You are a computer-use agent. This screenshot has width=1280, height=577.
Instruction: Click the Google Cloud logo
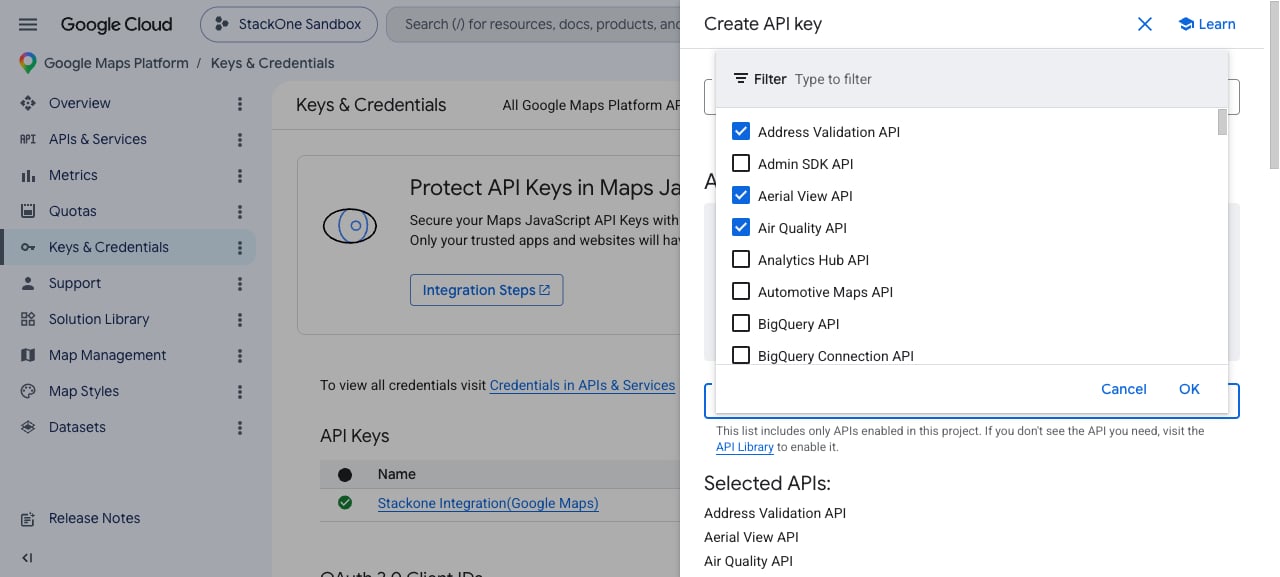(x=116, y=24)
